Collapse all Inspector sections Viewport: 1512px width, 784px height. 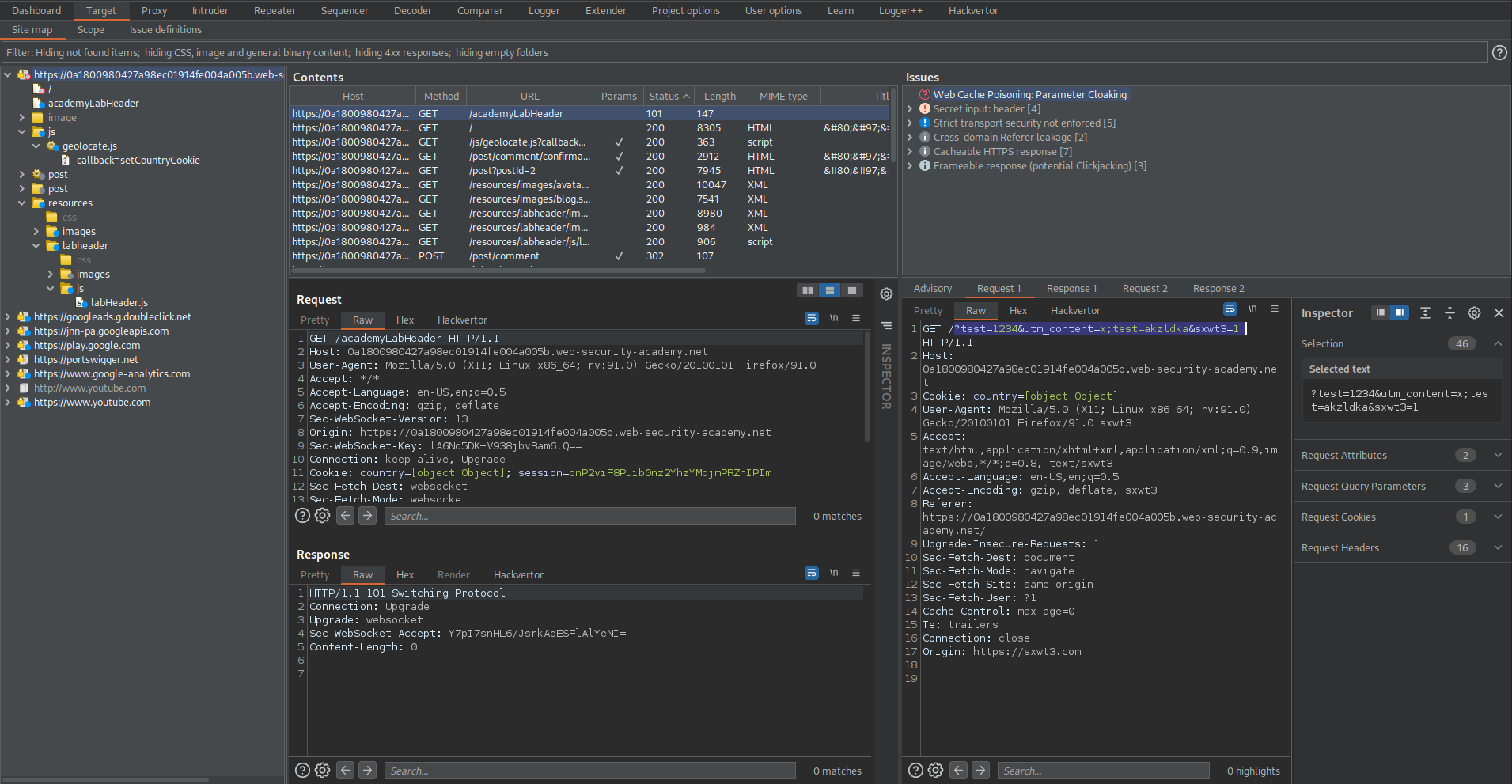coord(1449,312)
